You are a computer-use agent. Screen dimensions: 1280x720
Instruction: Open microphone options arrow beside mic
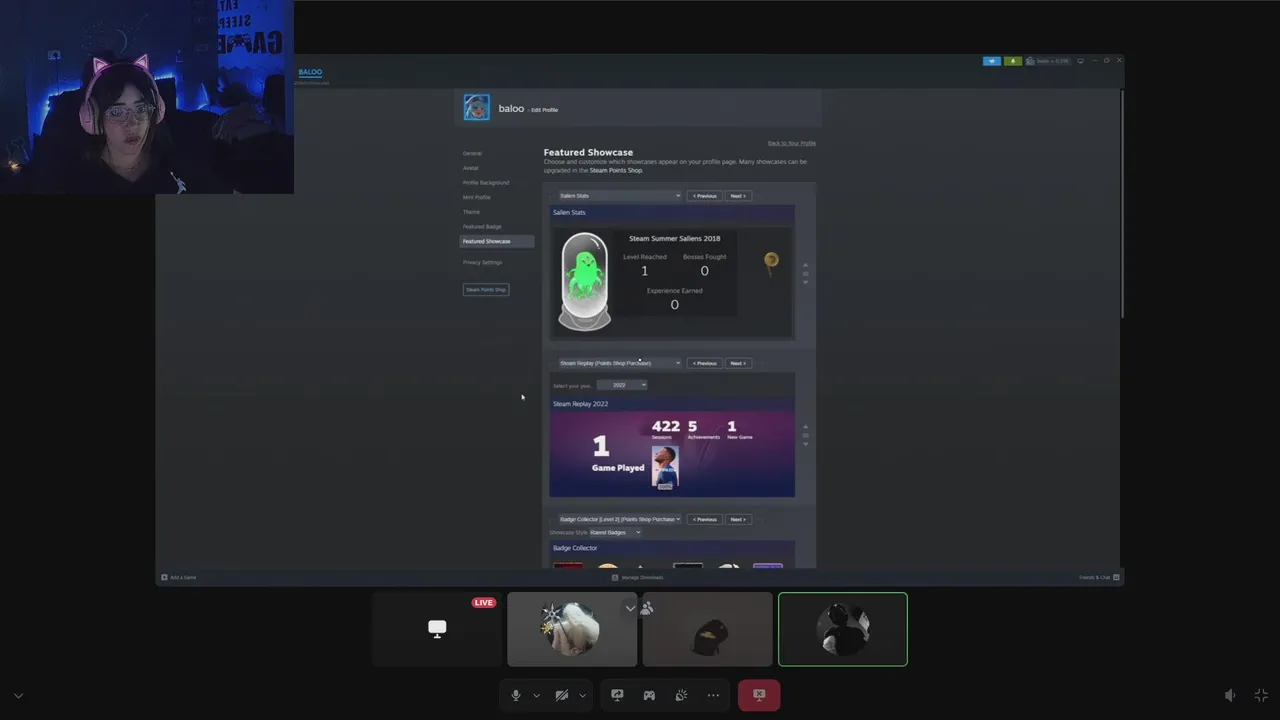(x=536, y=695)
